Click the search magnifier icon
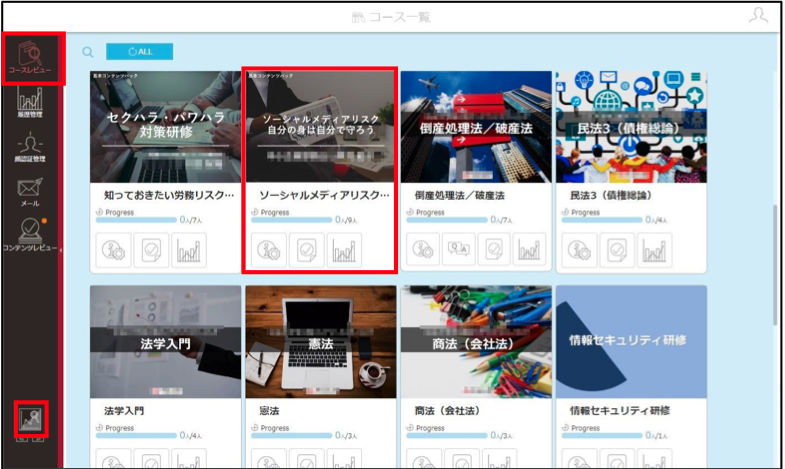 coord(88,52)
